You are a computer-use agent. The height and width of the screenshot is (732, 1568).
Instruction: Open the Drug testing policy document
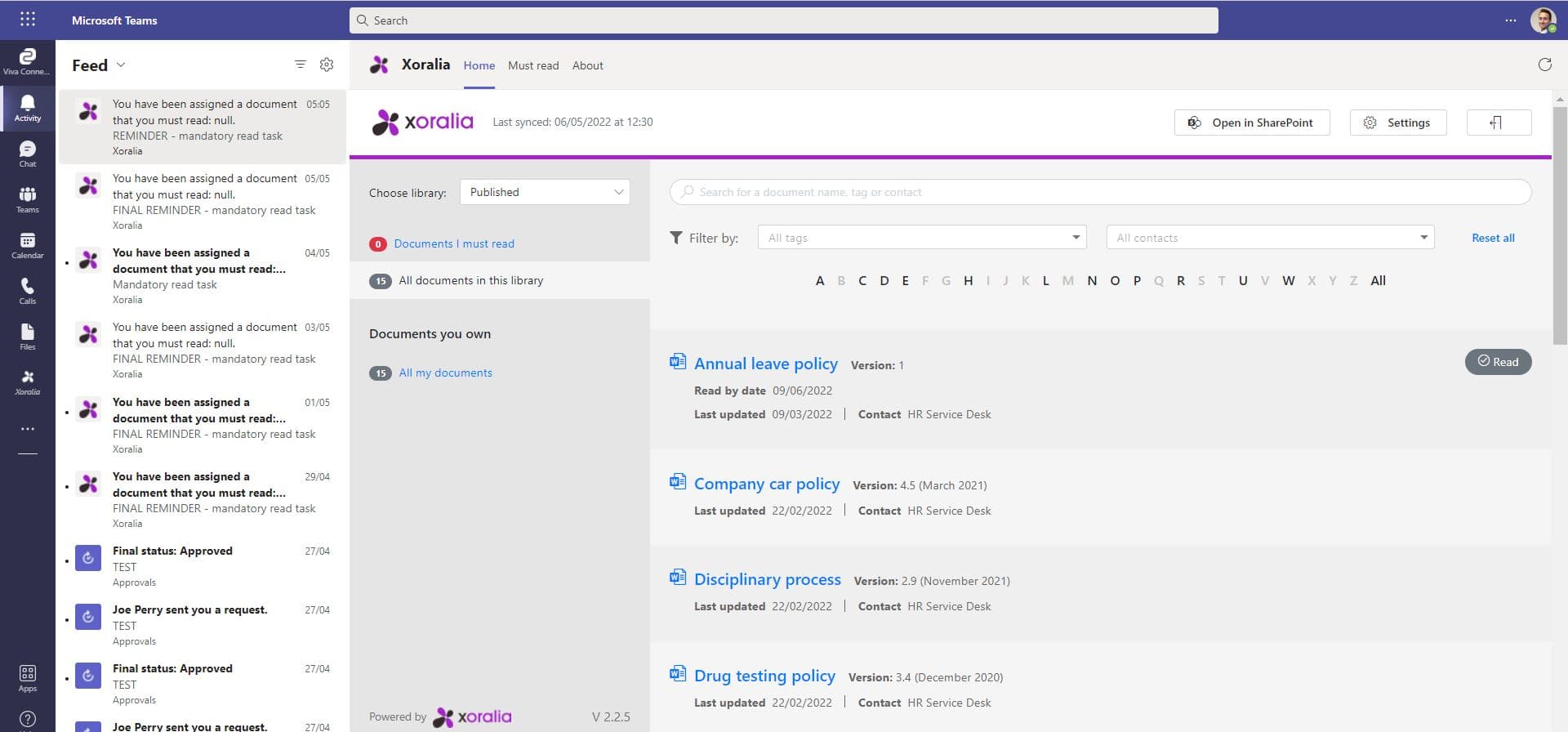coord(764,676)
